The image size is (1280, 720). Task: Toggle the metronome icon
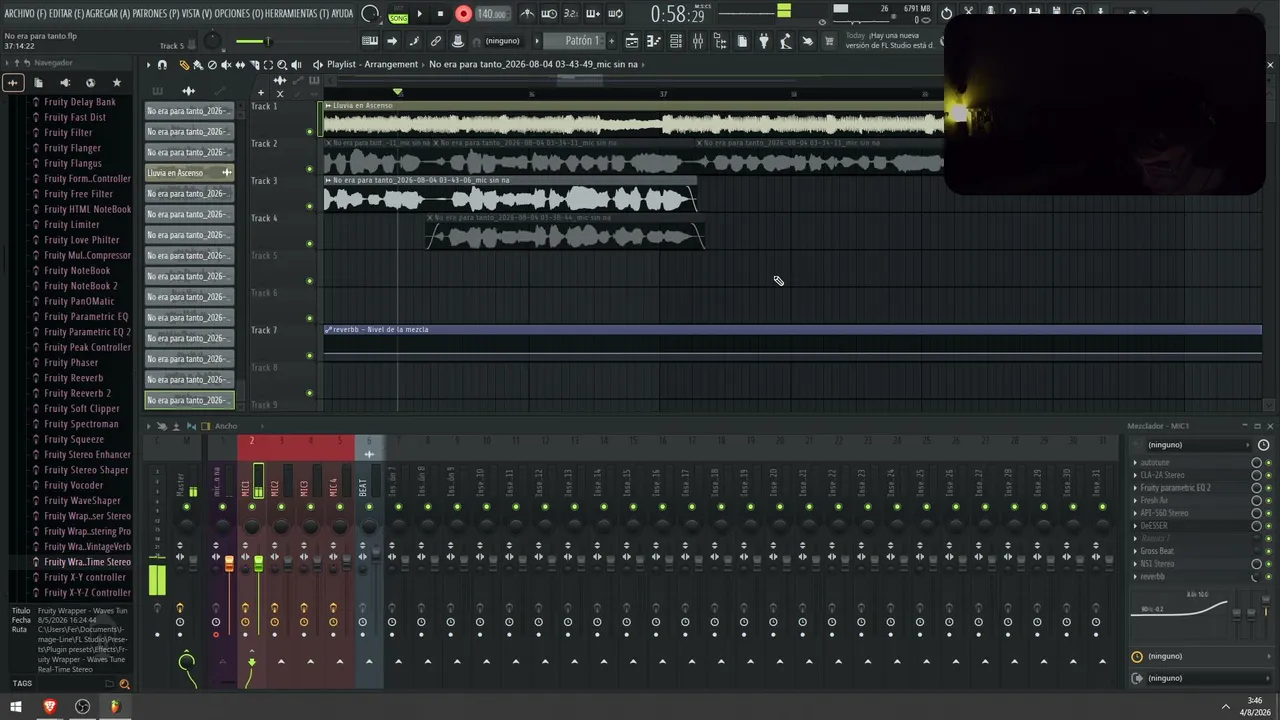click(527, 14)
